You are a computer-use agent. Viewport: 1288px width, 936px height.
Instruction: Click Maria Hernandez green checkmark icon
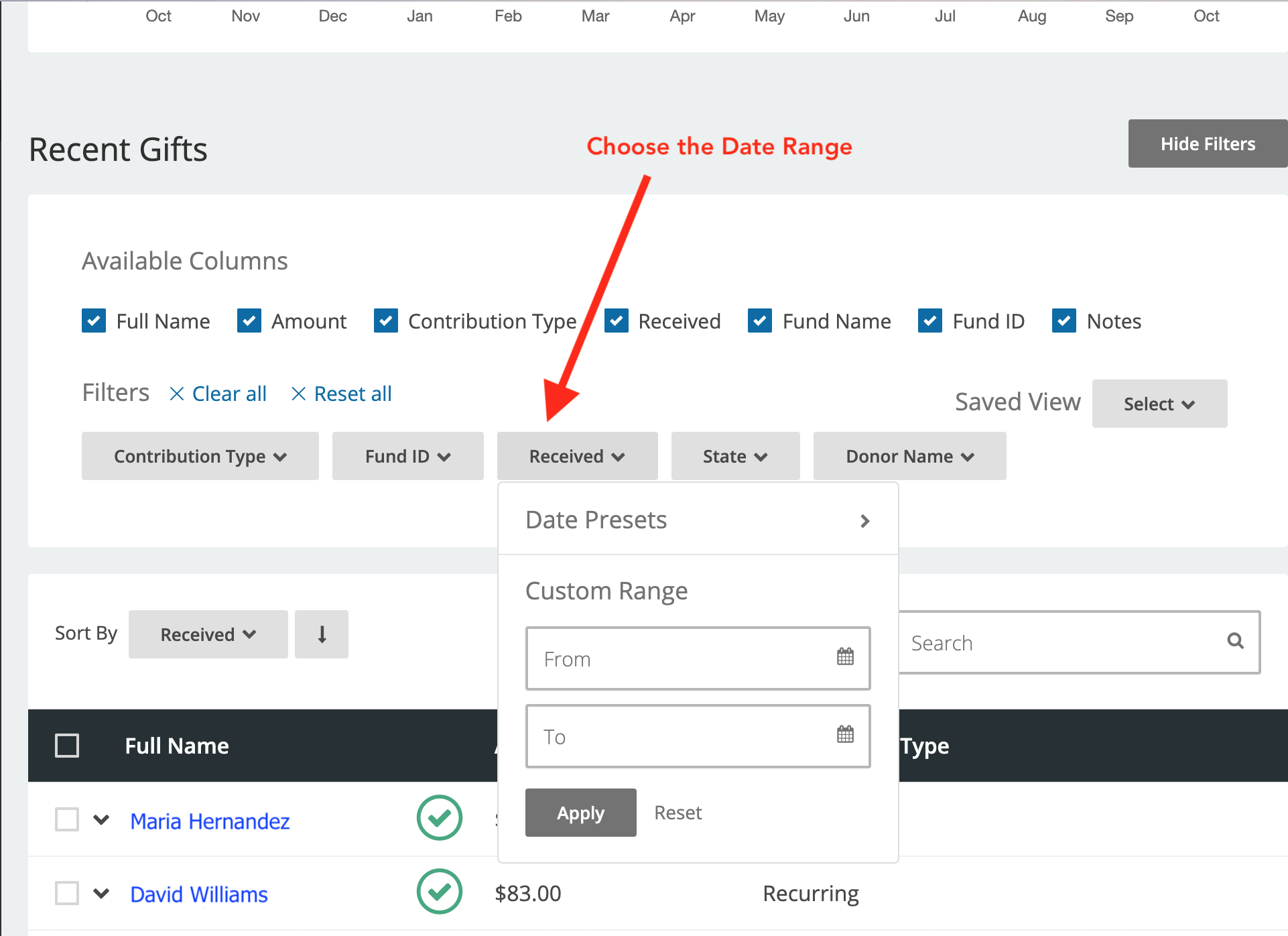point(440,818)
